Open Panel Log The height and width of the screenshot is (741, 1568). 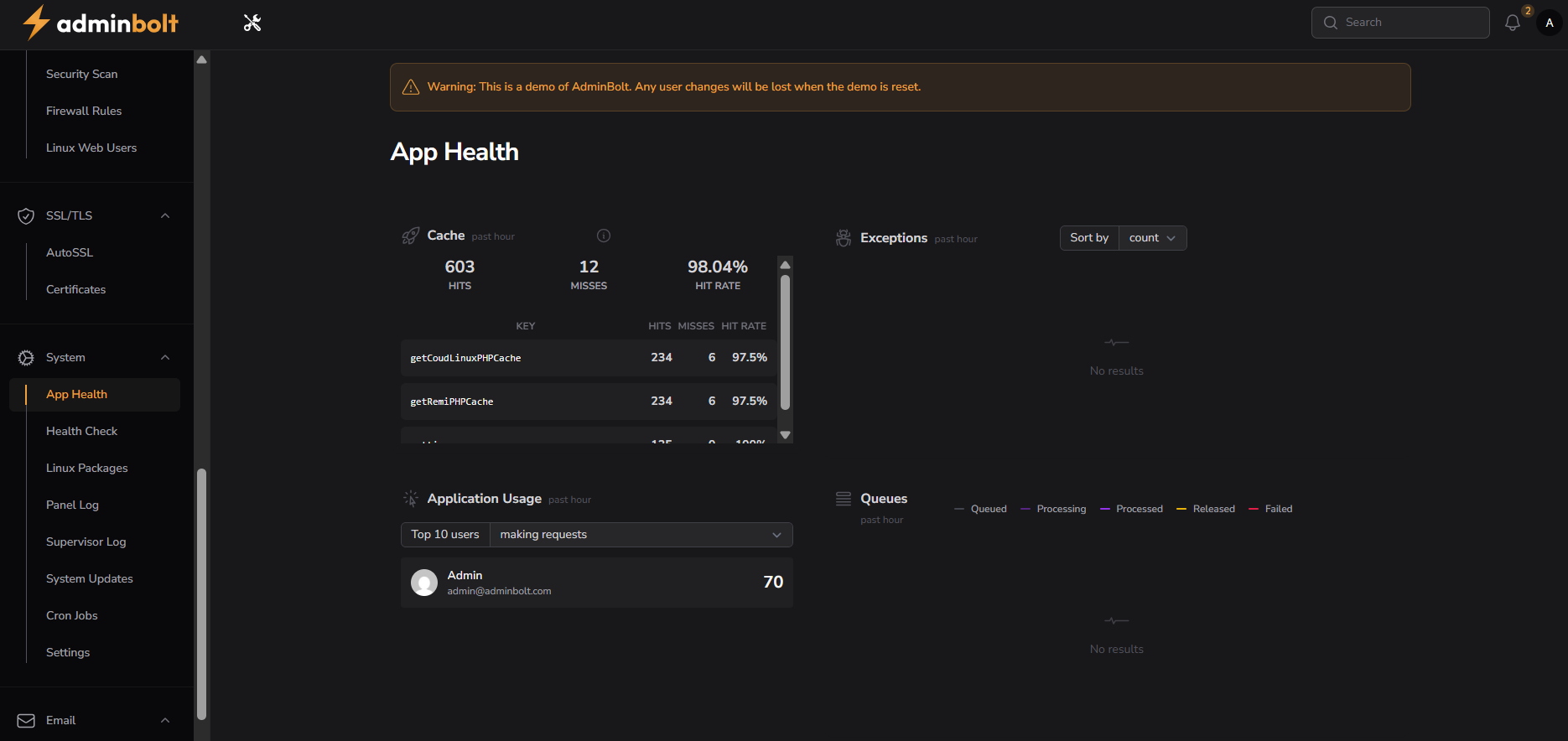click(72, 505)
